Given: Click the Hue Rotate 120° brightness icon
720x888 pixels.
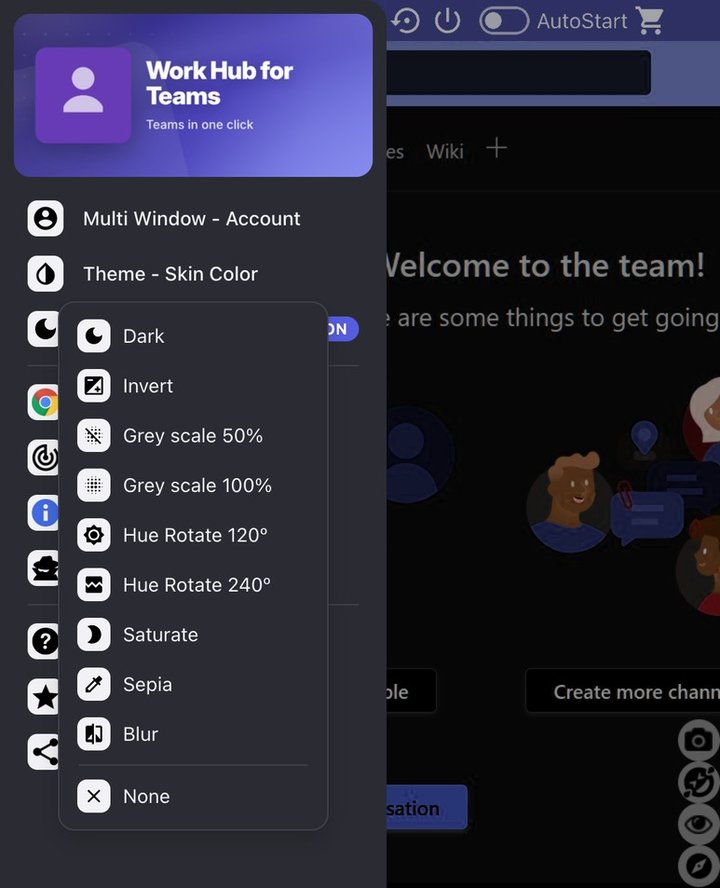Looking at the screenshot, I should [x=94, y=535].
